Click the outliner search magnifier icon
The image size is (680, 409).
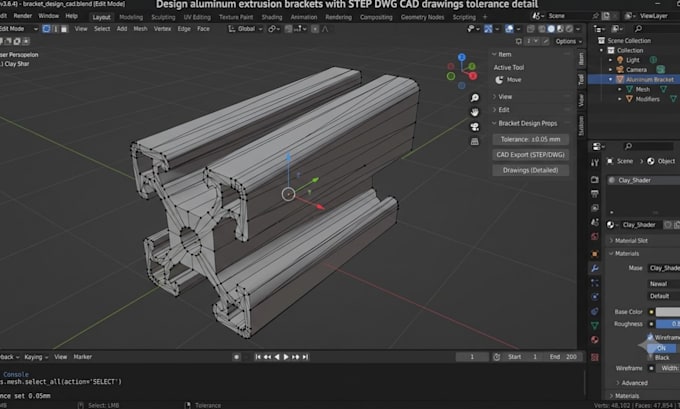[x=638, y=29]
